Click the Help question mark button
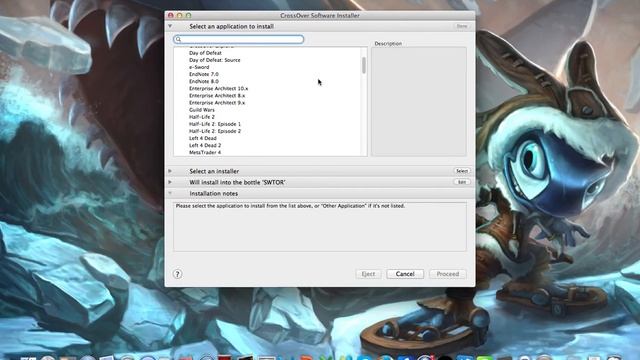The image size is (640, 360). [x=178, y=274]
